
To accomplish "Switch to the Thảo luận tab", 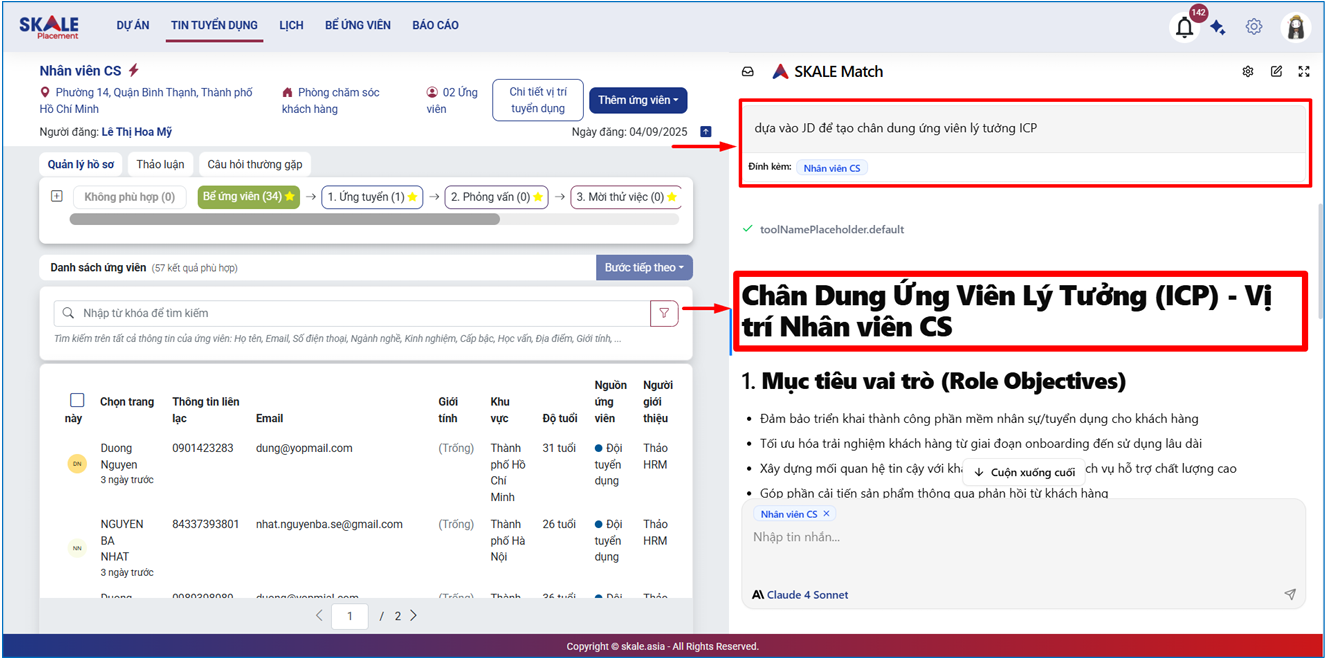I will point(160,164).
